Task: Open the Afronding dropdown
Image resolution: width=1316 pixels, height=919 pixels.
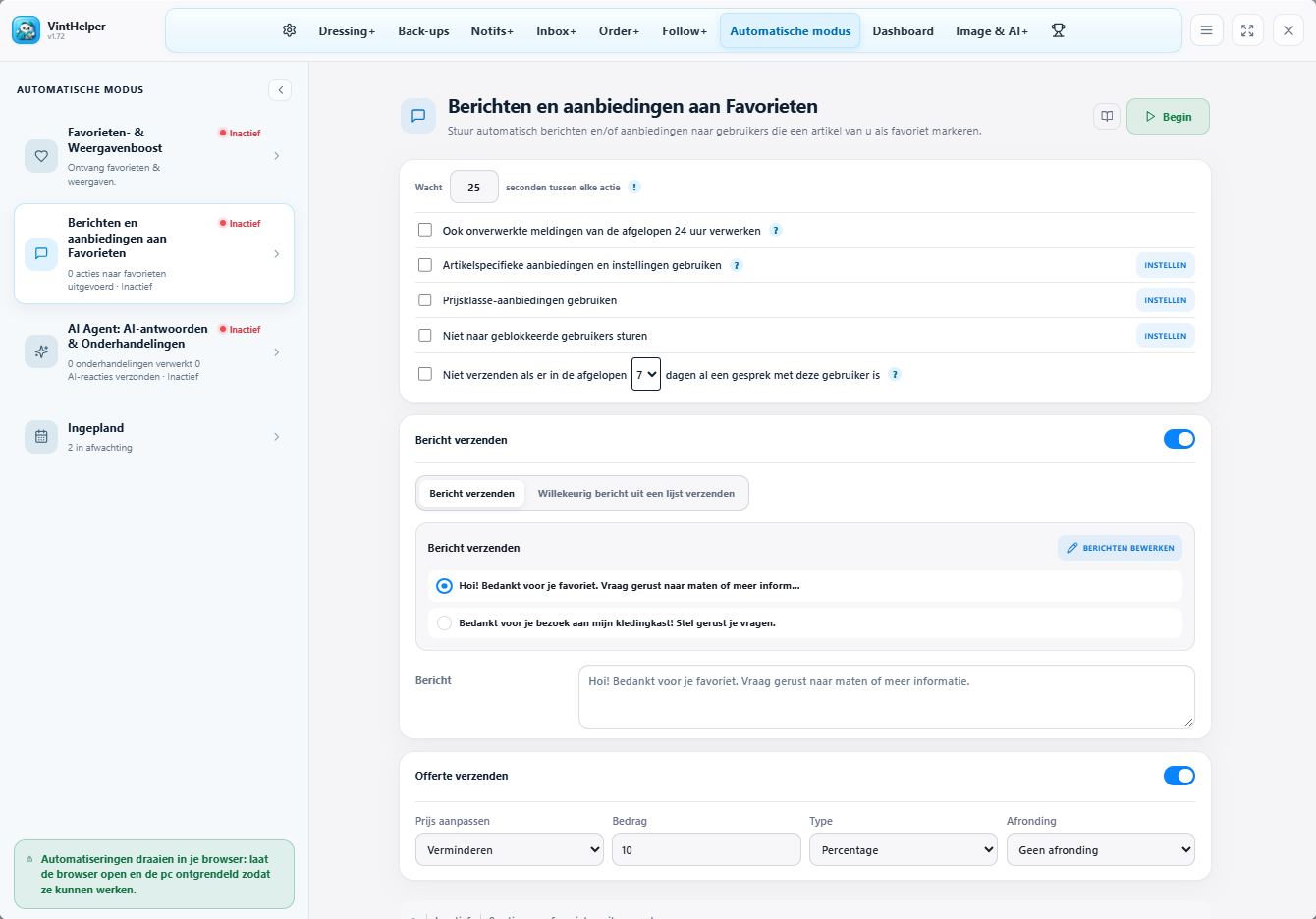Action: tap(1101, 849)
